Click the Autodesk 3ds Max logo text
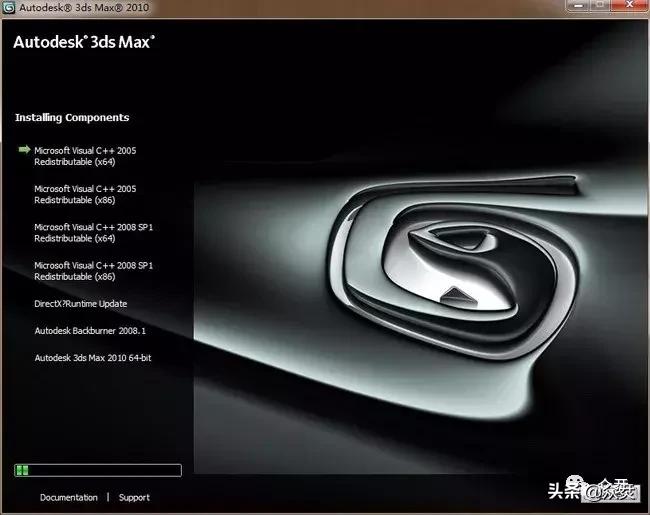 point(84,42)
